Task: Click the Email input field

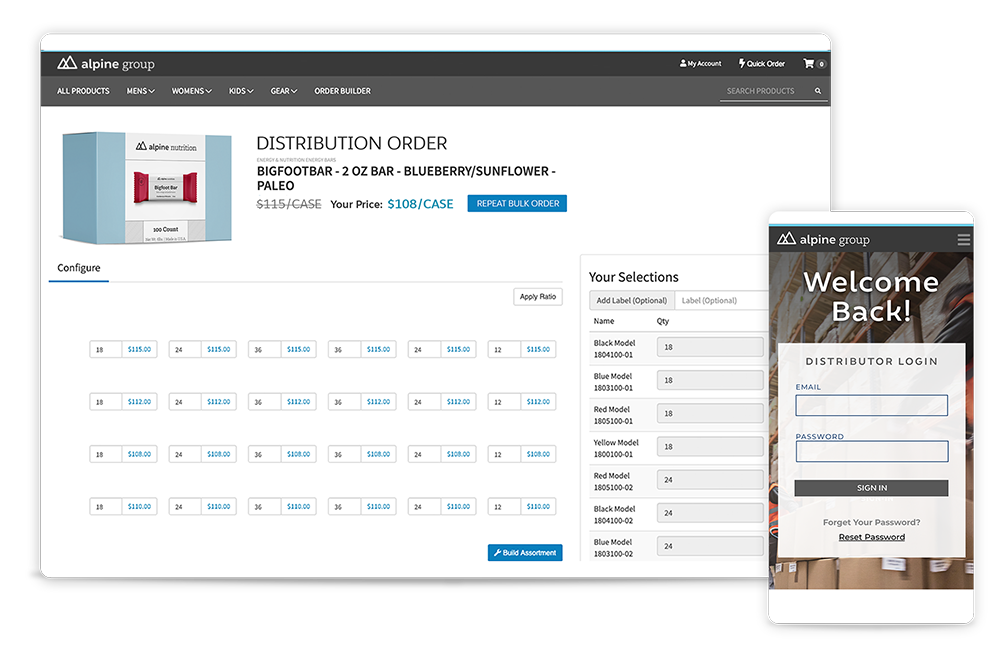Action: coord(871,405)
